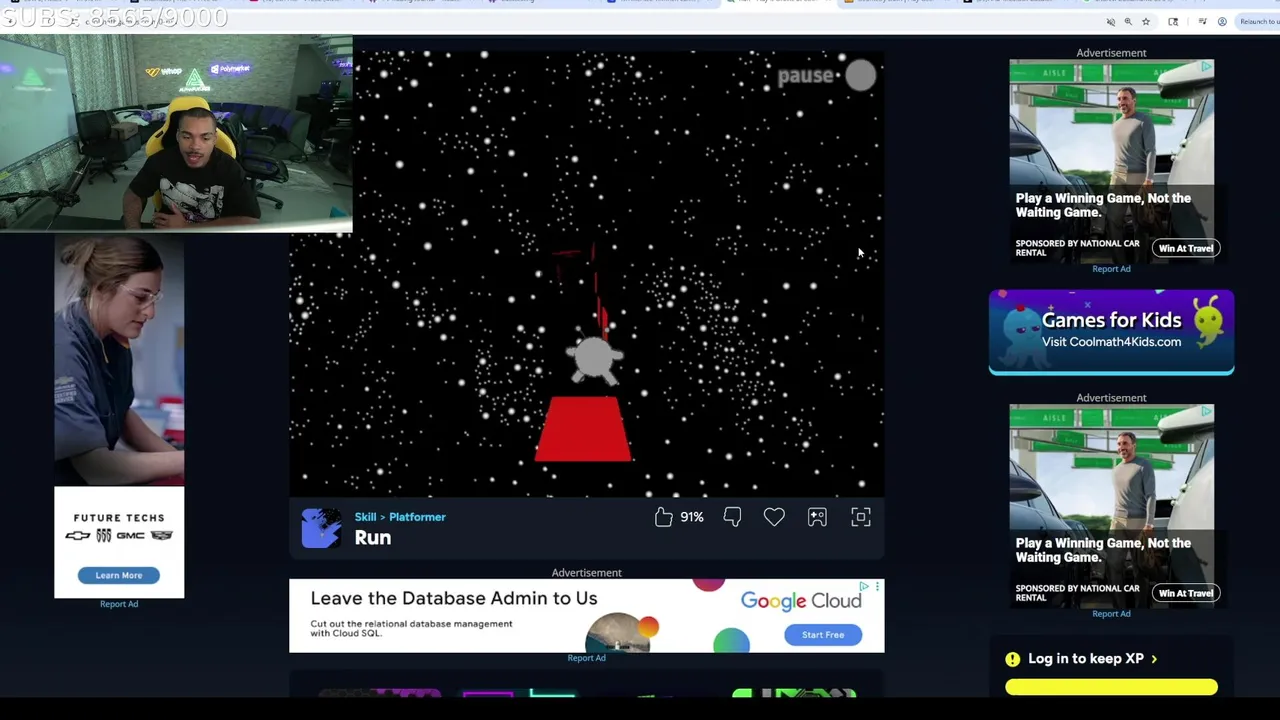The width and height of the screenshot is (1280, 720).
Task: Click the red platform tile in the game
Action: click(x=584, y=428)
